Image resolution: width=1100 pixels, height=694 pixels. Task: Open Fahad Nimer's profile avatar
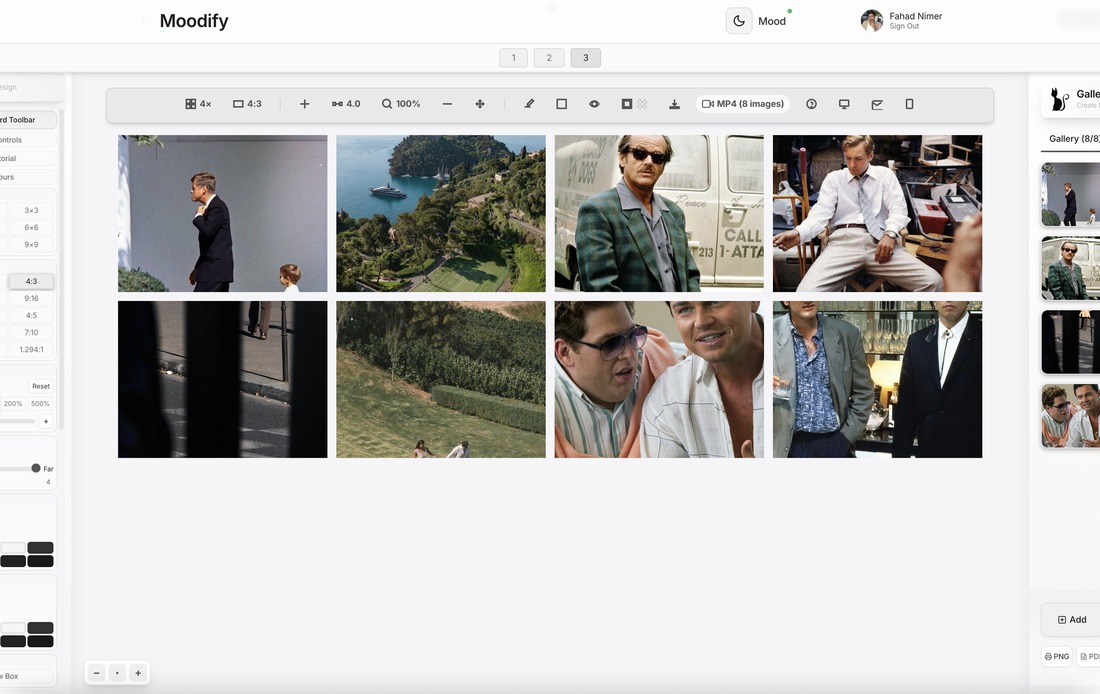click(871, 21)
